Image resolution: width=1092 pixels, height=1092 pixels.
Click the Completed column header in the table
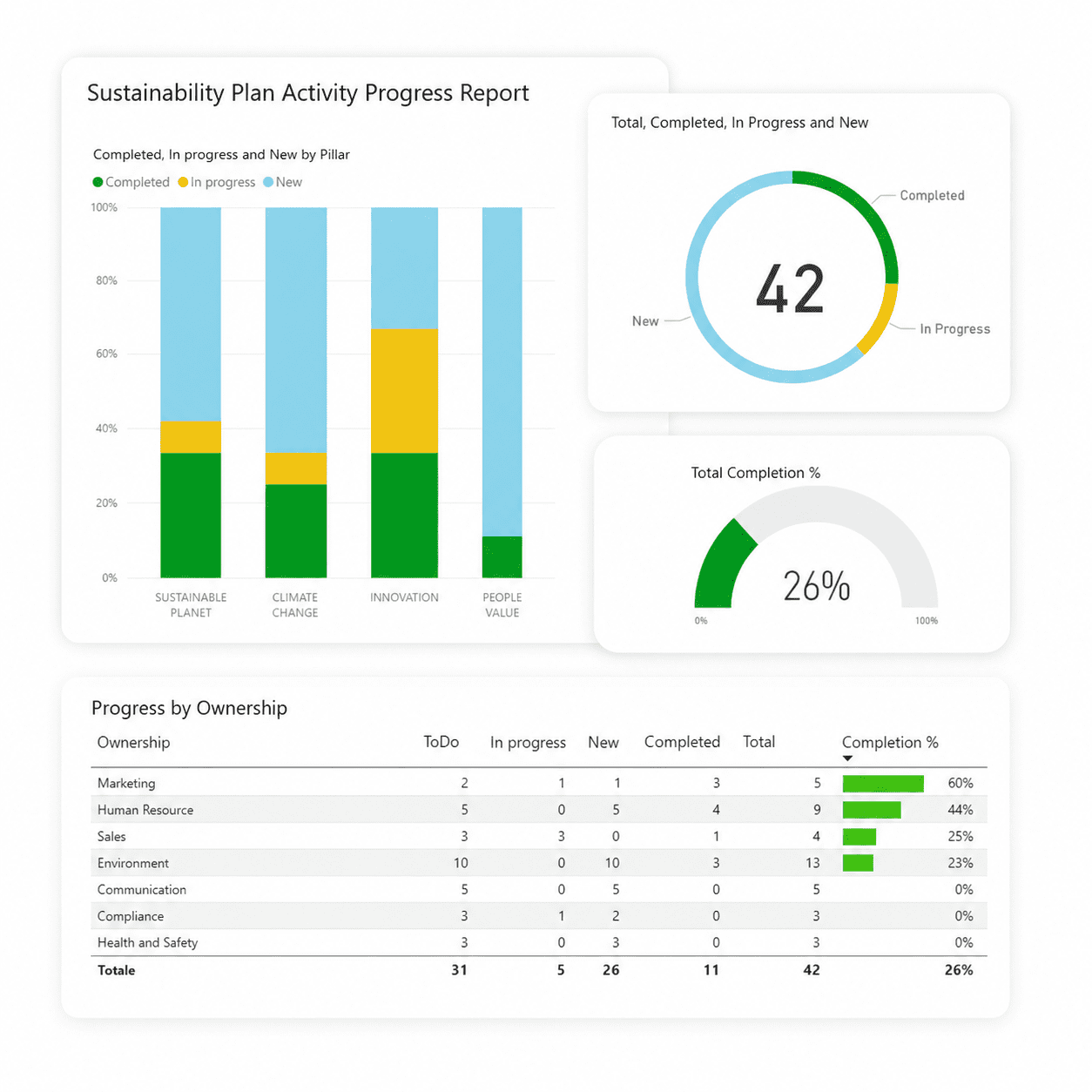click(682, 742)
